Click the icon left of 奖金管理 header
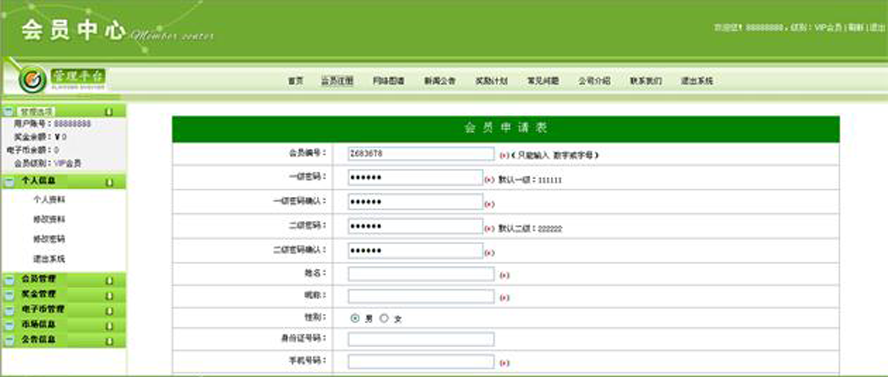Screen dimensions: 888x377 coord(9,295)
